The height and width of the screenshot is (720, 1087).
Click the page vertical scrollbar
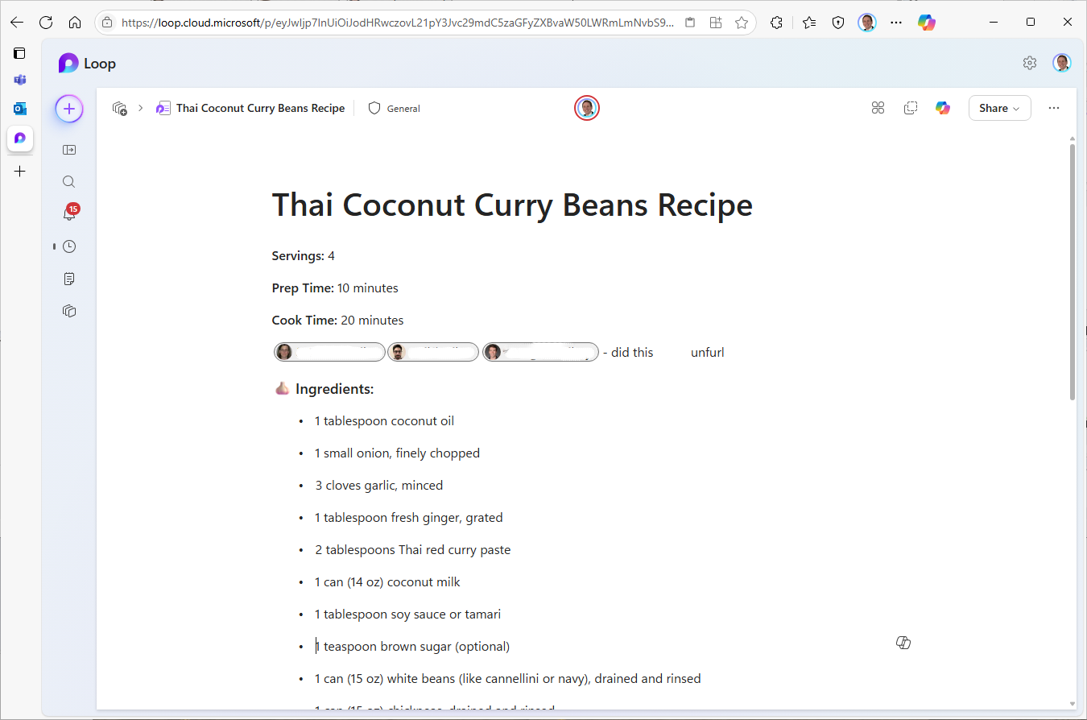[1072, 270]
